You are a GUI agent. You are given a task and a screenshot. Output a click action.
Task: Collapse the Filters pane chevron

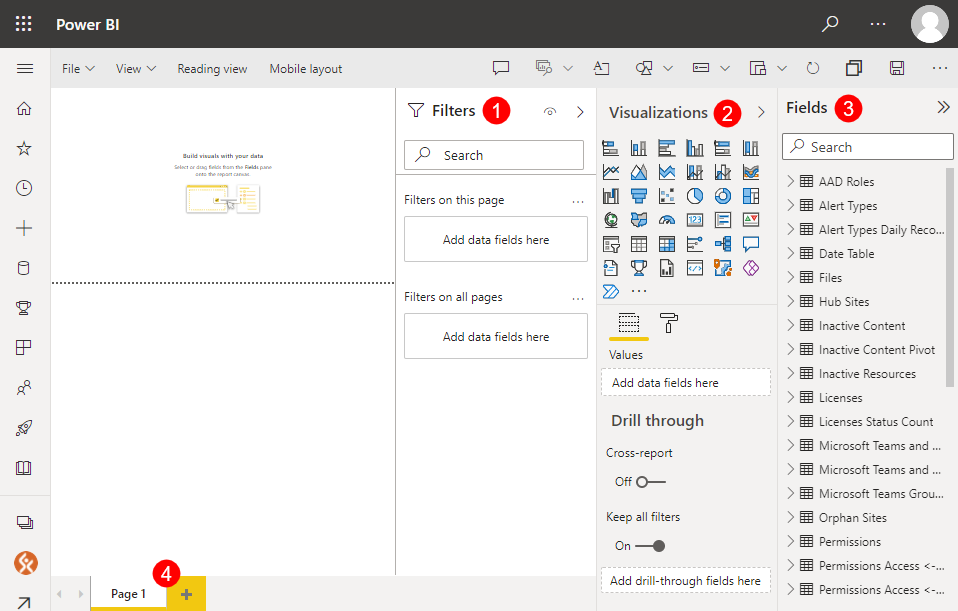tap(580, 112)
